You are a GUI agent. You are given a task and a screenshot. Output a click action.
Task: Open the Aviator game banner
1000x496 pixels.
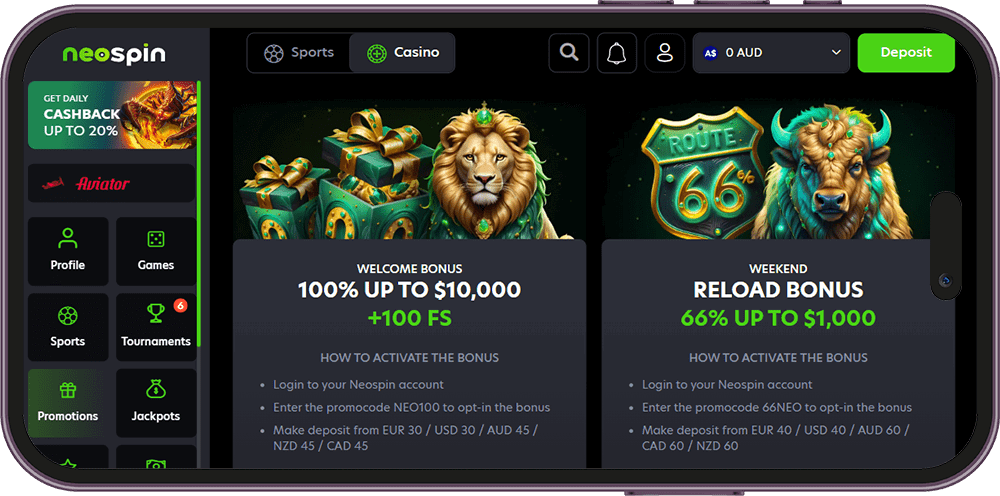pyautogui.click(x=112, y=183)
